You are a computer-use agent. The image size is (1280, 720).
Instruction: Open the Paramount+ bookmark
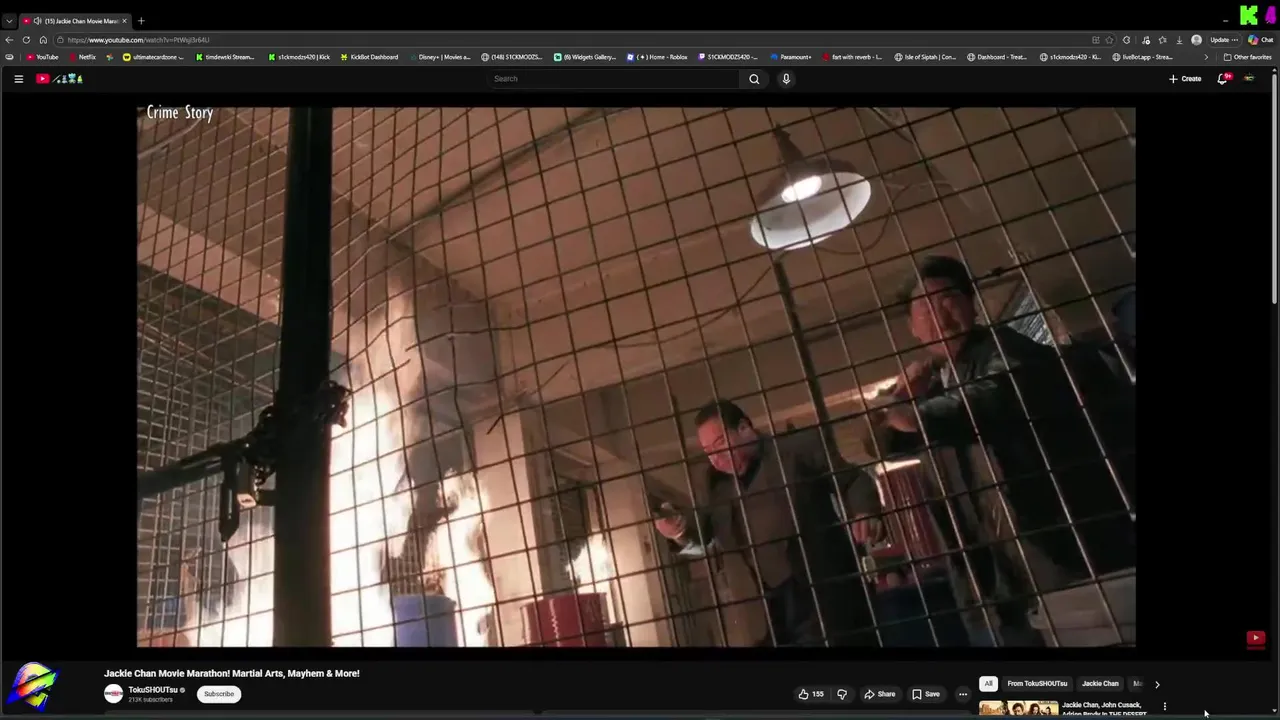click(791, 57)
